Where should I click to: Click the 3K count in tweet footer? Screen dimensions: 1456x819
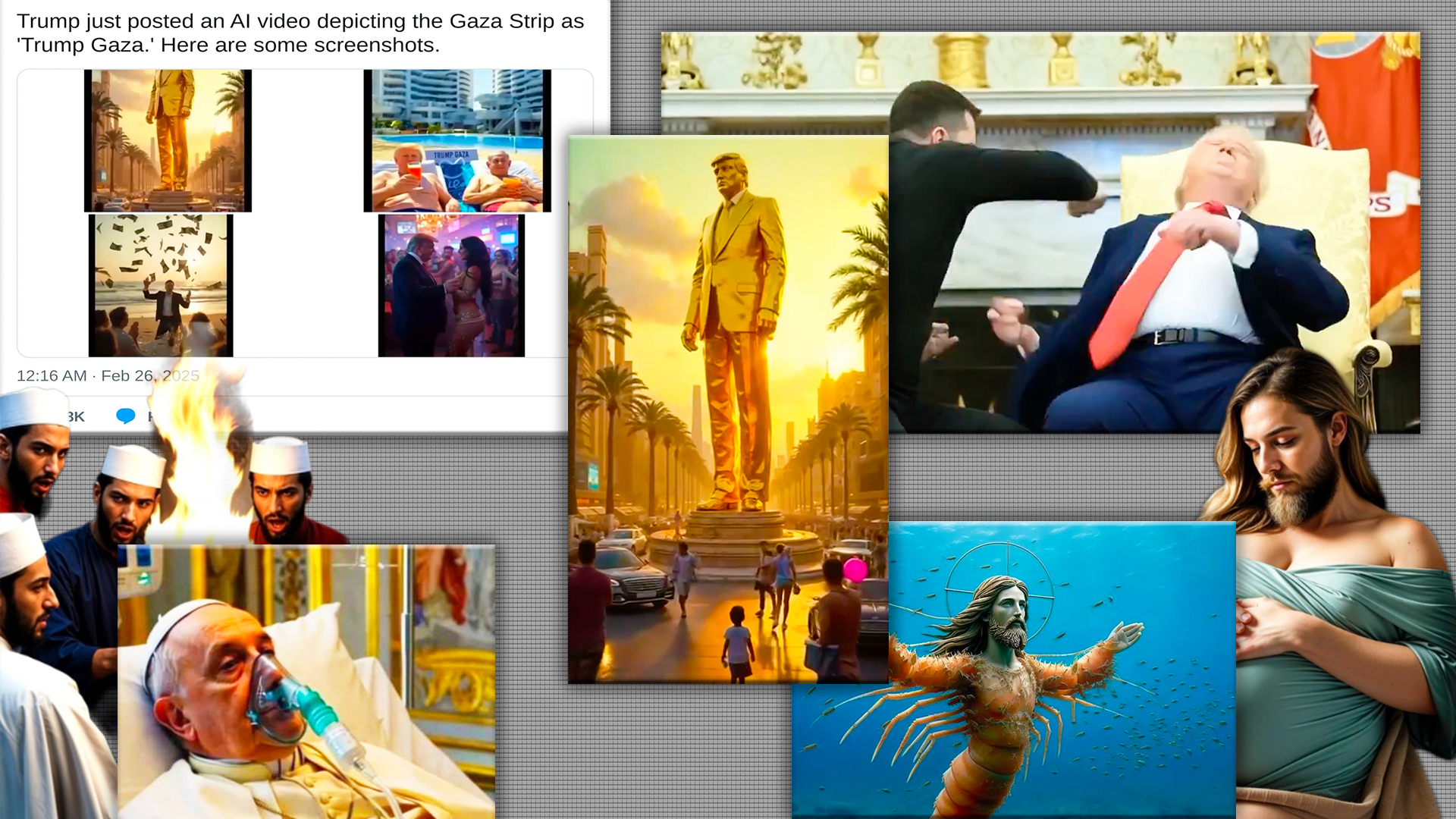[76, 416]
